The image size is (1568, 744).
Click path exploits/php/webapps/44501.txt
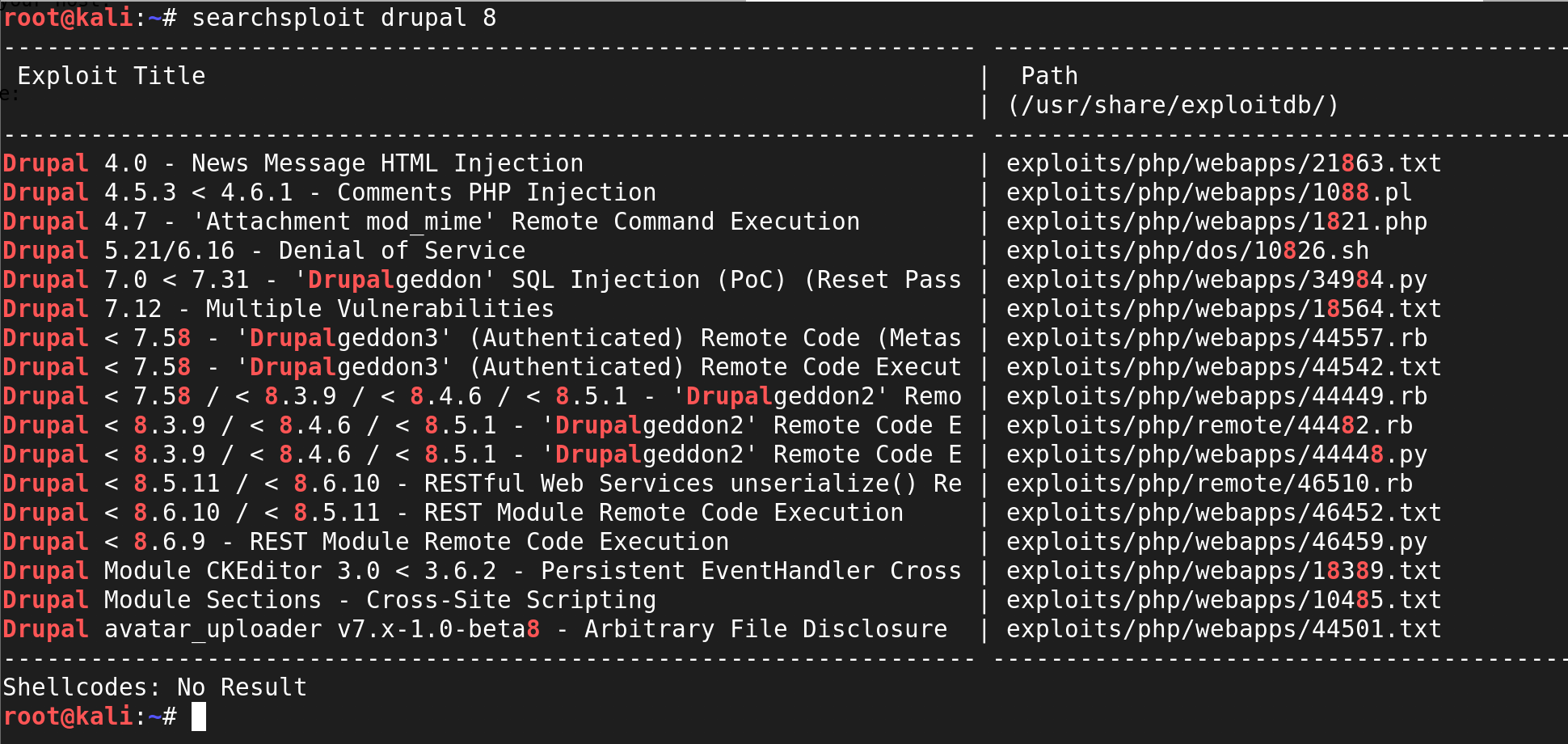pos(1224,629)
